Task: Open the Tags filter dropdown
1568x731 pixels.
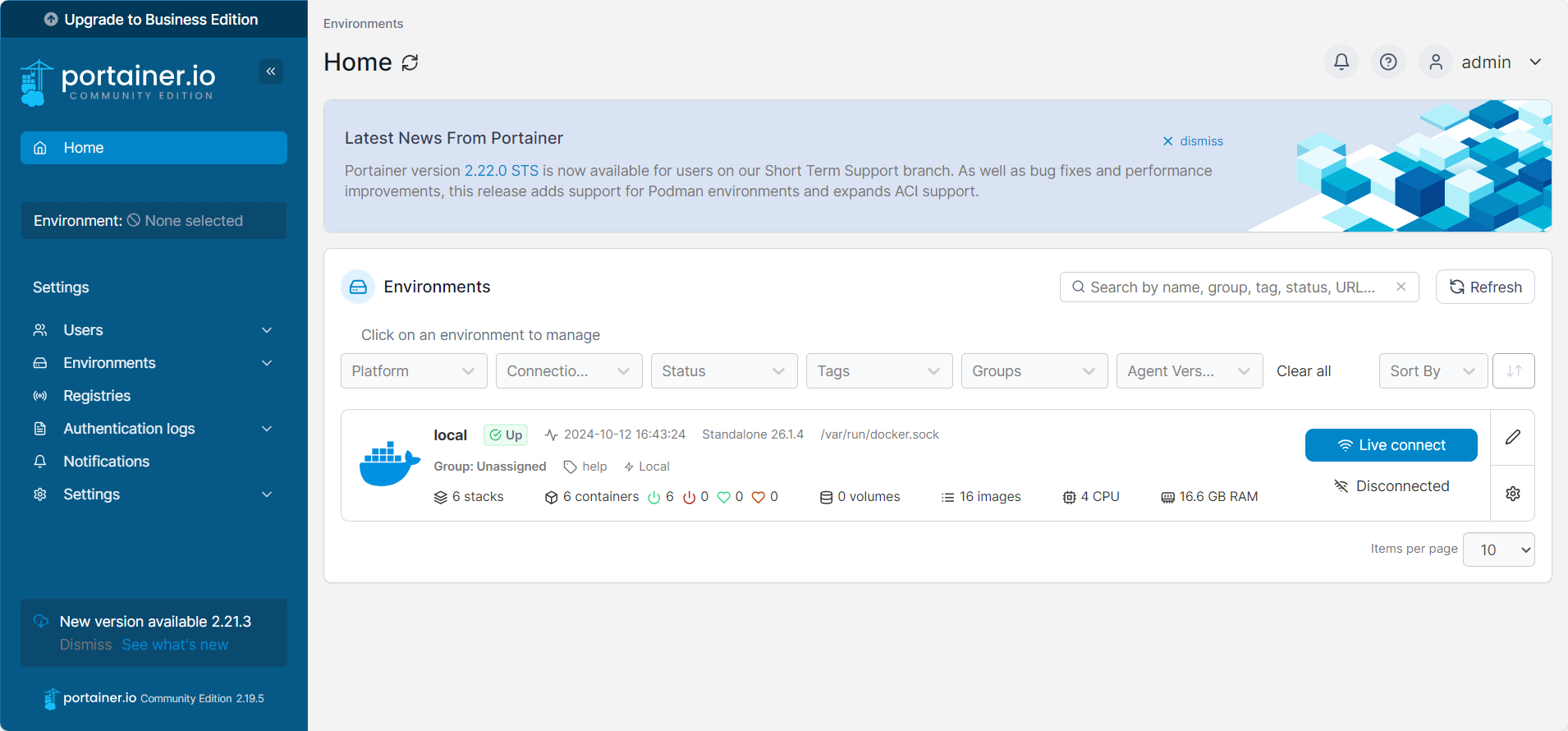Action: [x=879, y=370]
